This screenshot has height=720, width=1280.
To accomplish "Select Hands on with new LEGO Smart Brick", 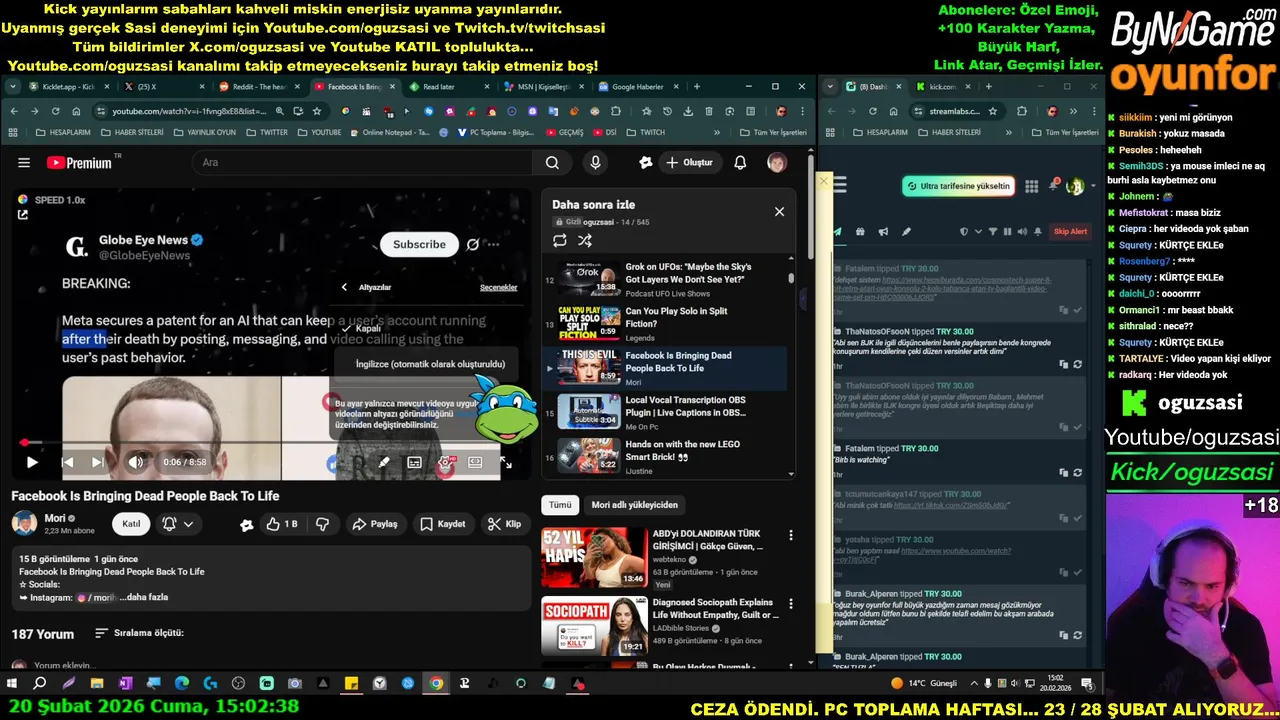I will coord(665,455).
